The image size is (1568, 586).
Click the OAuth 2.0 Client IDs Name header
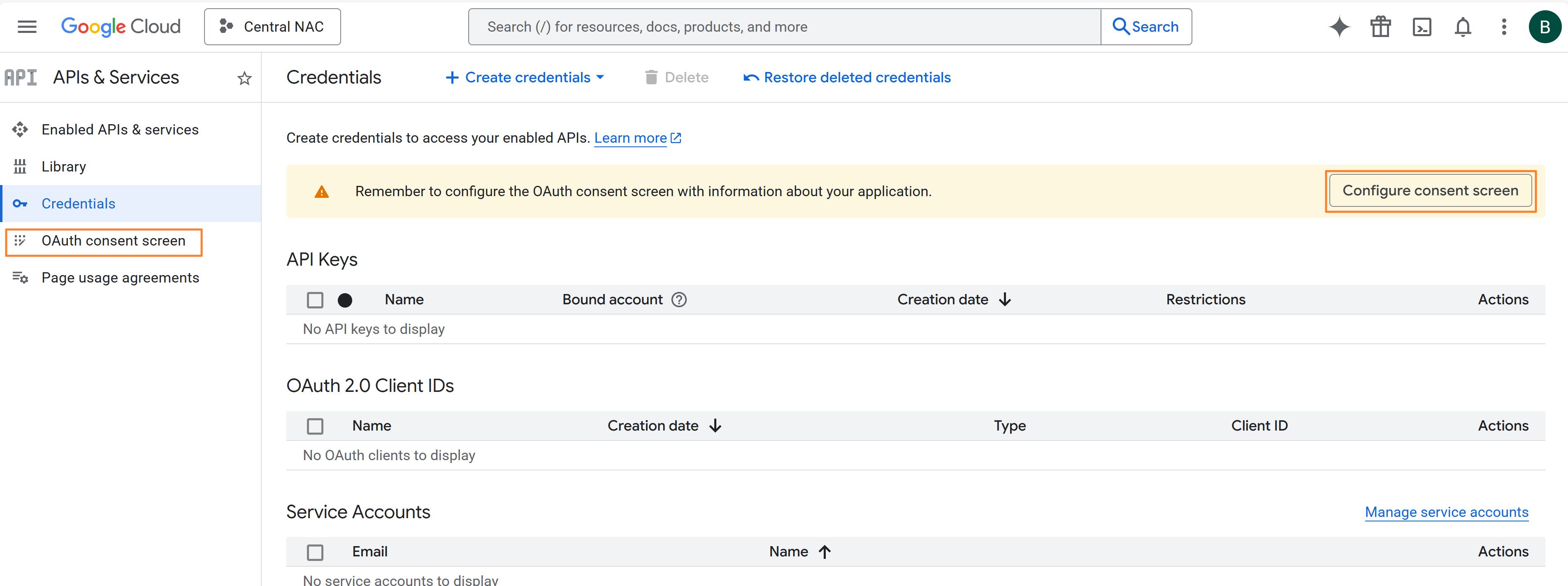pos(371,425)
